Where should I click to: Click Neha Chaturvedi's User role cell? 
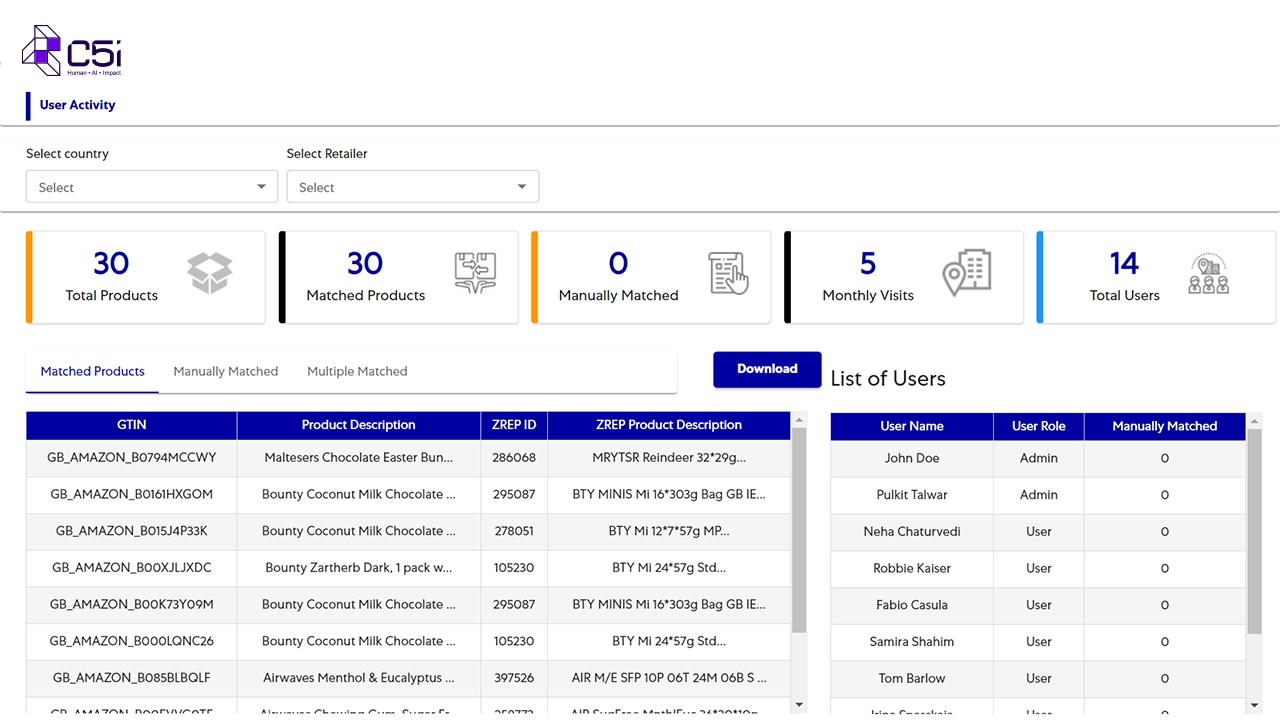(1039, 532)
